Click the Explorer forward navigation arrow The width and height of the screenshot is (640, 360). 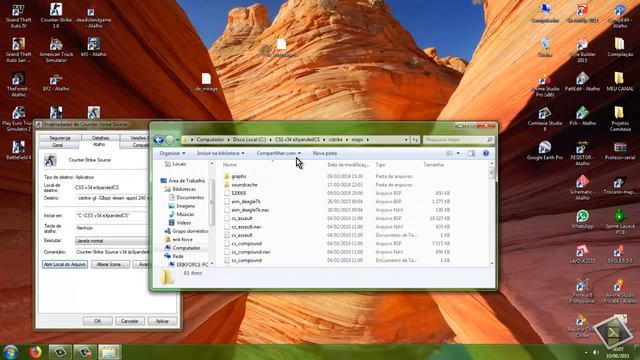(x=169, y=140)
